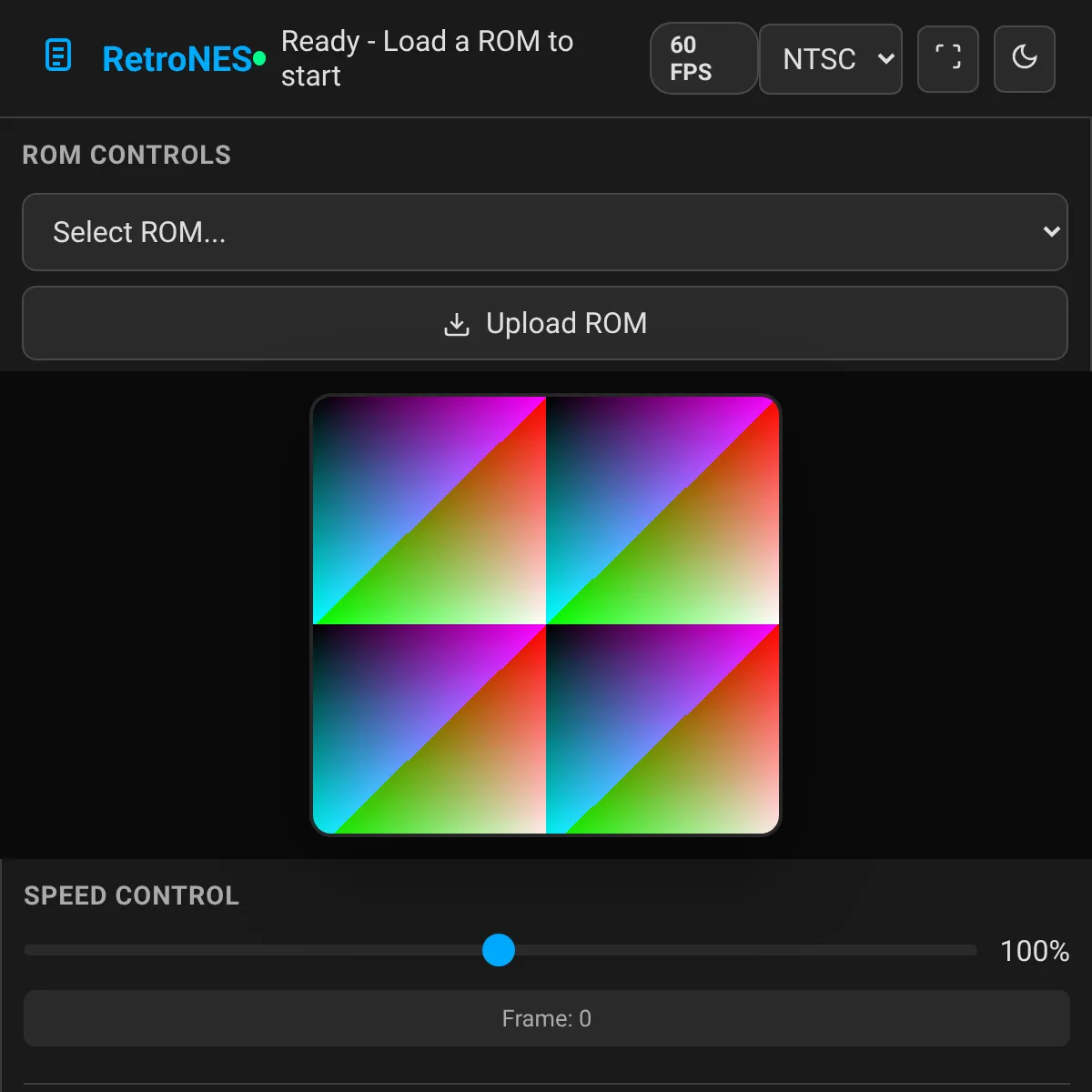Click the SPEED CONTROL heading
This screenshot has width=1092, height=1092.
pyautogui.click(x=132, y=895)
